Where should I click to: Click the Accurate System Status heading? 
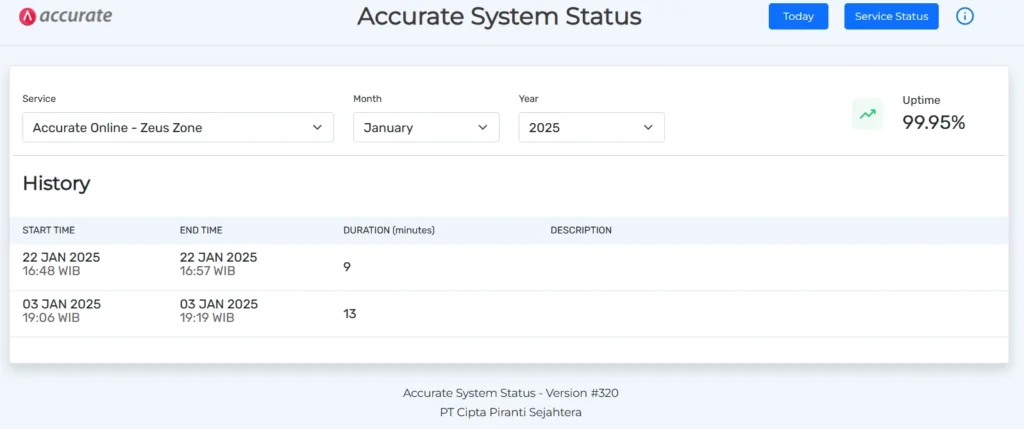pyautogui.click(x=499, y=16)
